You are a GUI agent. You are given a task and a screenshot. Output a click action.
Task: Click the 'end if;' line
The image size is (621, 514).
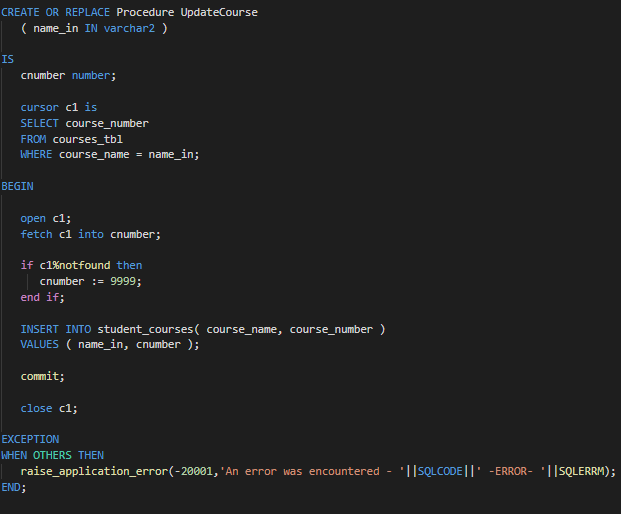pyautogui.click(x=42, y=297)
